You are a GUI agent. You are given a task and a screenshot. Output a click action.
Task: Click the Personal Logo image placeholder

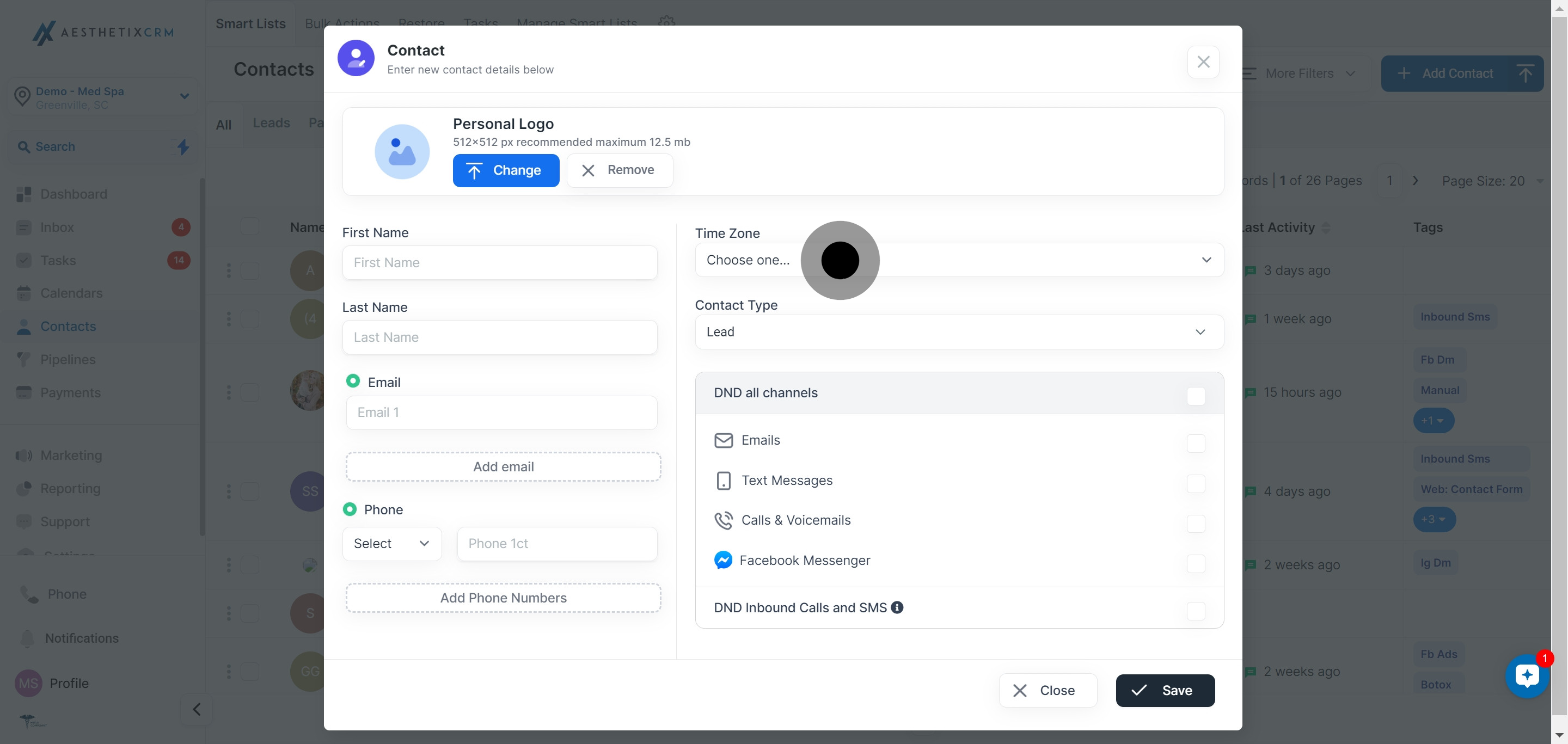tap(402, 151)
